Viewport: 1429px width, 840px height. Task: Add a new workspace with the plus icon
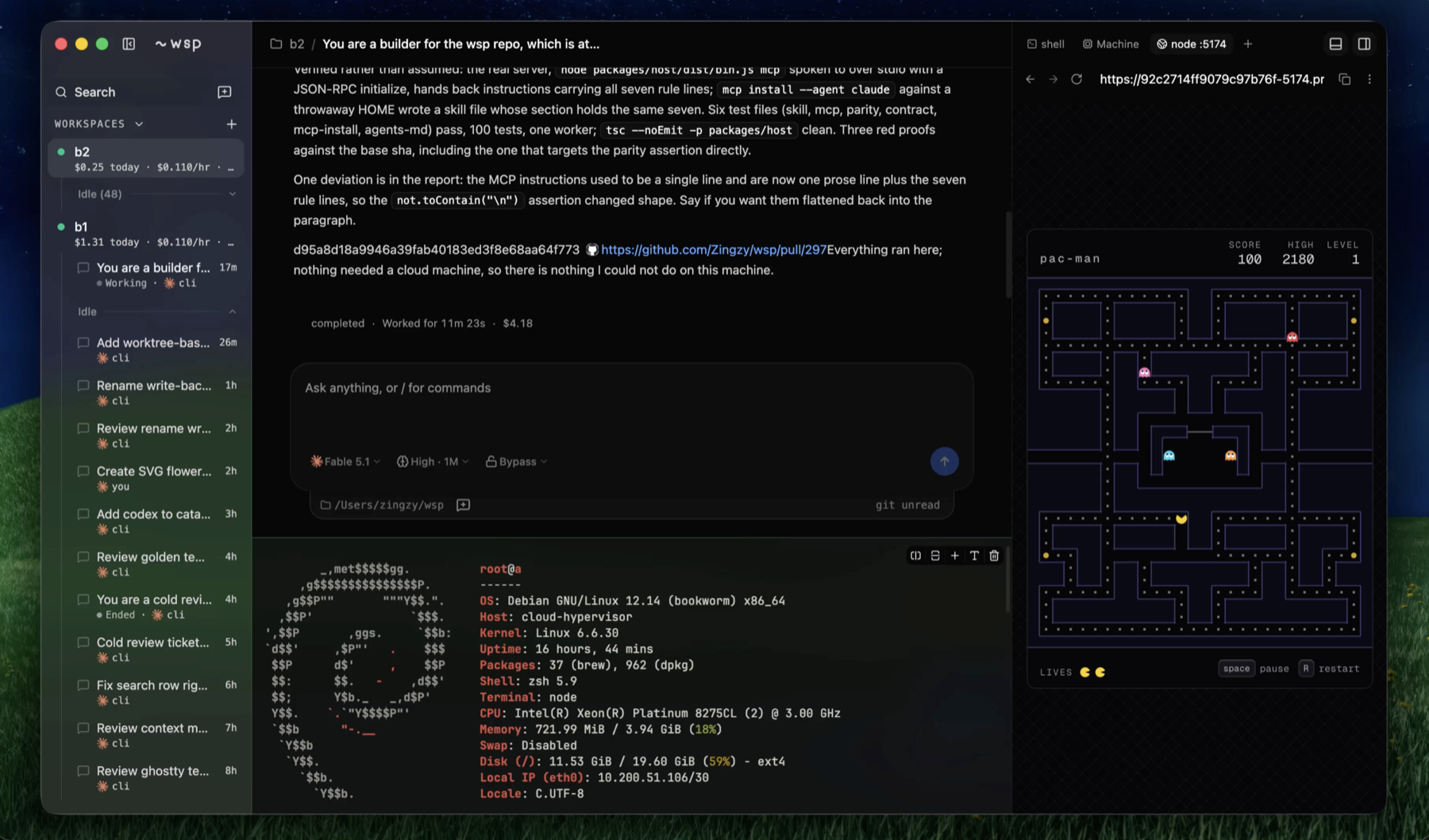(x=231, y=124)
